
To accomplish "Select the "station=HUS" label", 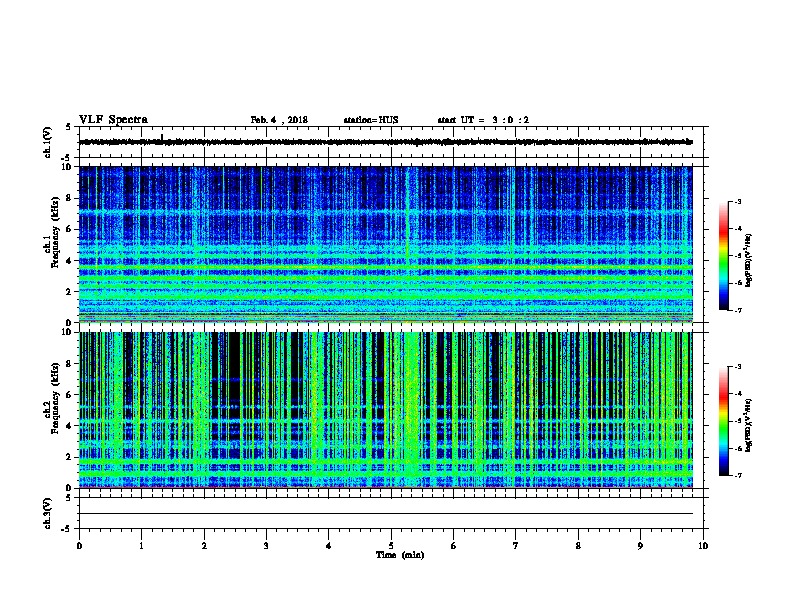I will pos(371,120).
